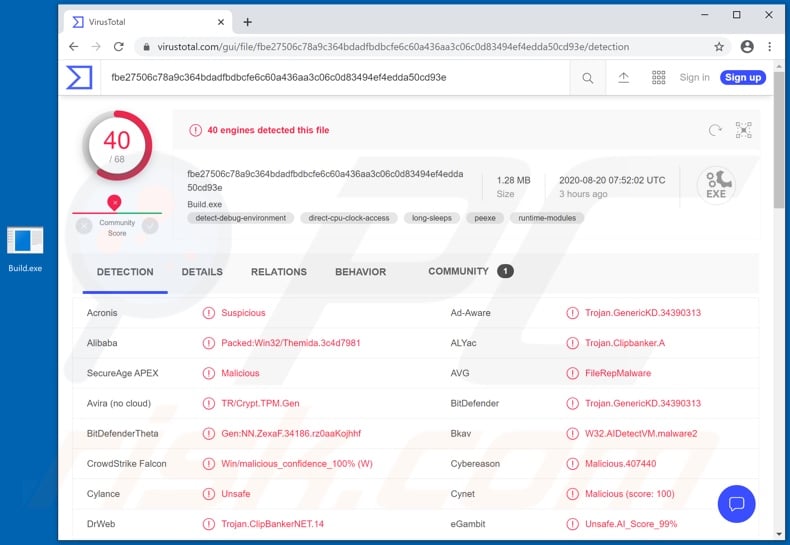790x545 pixels.
Task: Click the long-sleeps tag
Action: 432,218
